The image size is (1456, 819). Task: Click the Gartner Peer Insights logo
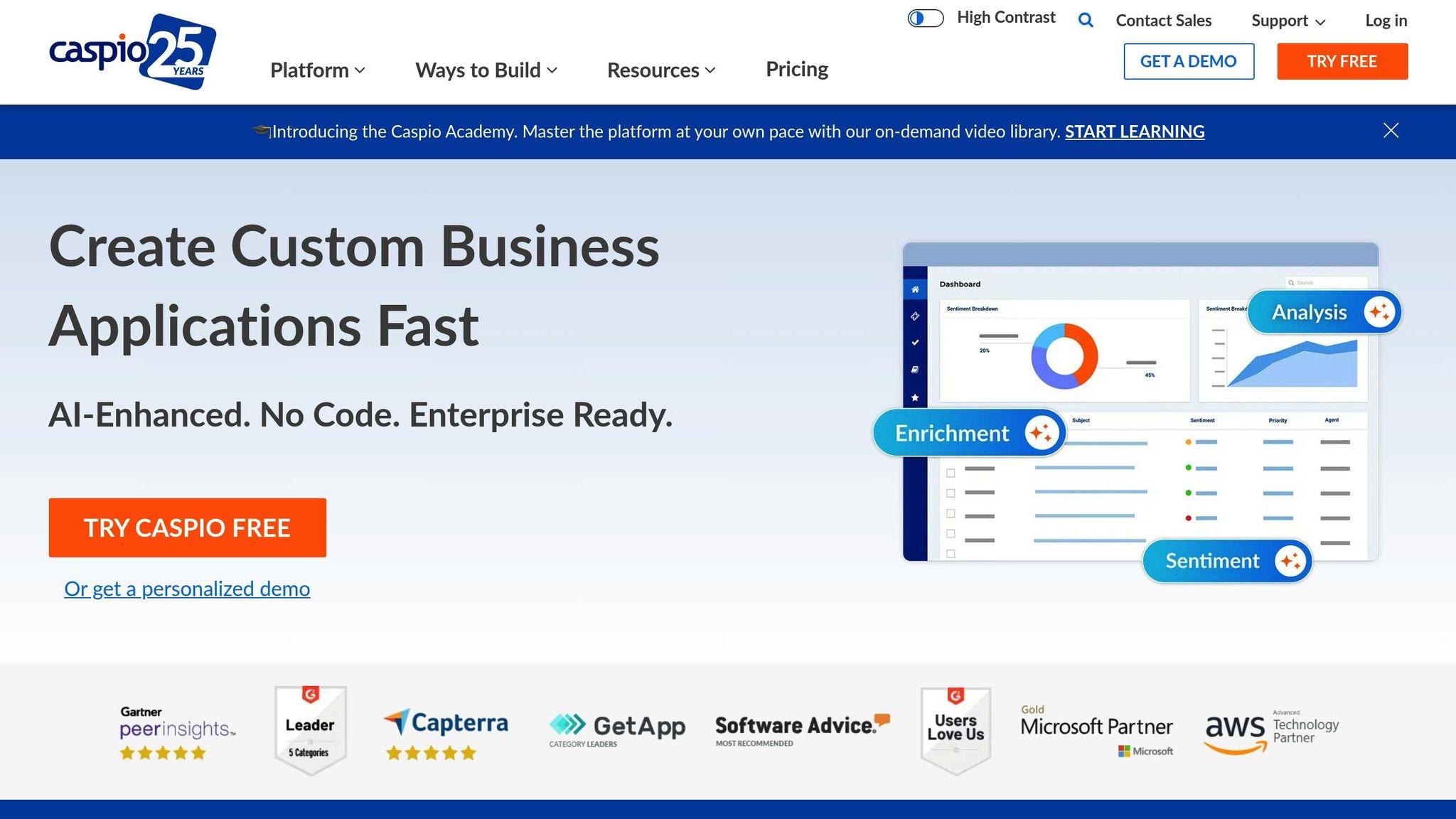[177, 732]
